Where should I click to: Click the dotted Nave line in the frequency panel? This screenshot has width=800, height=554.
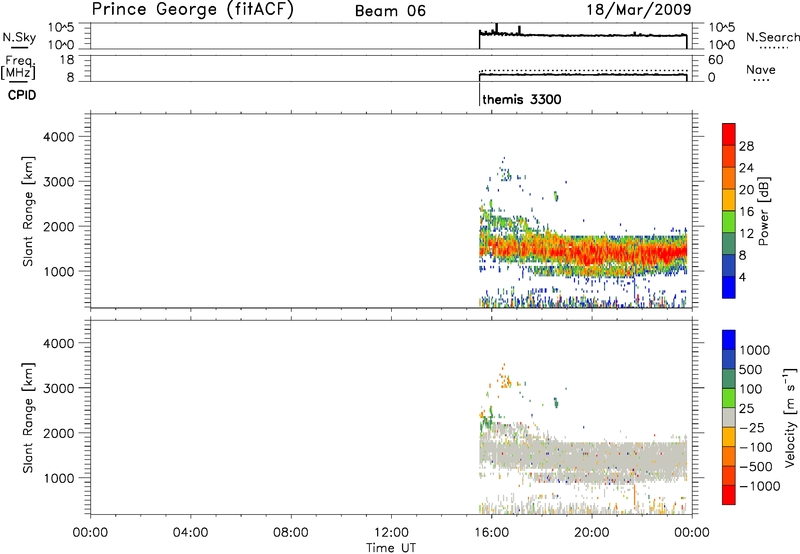tap(583, 71)
